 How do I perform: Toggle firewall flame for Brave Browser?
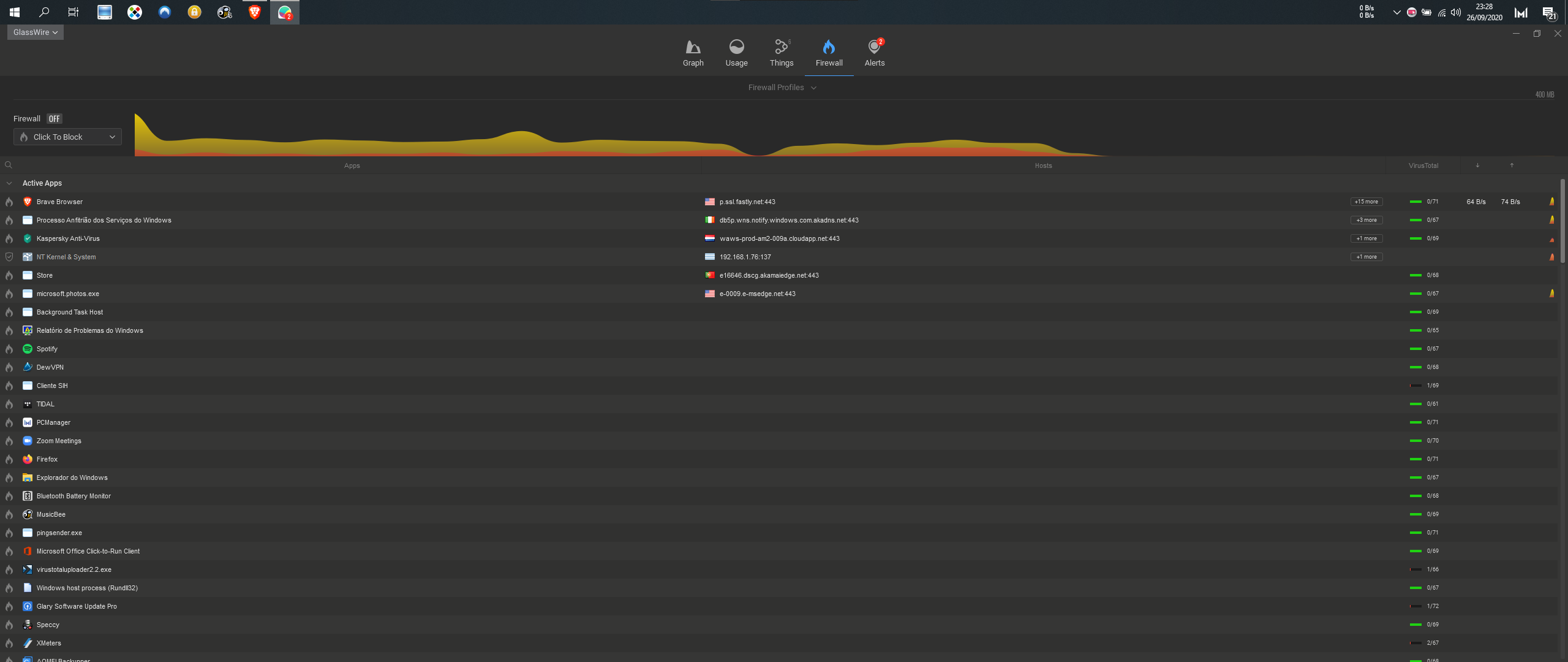click(x=9, y=202)
